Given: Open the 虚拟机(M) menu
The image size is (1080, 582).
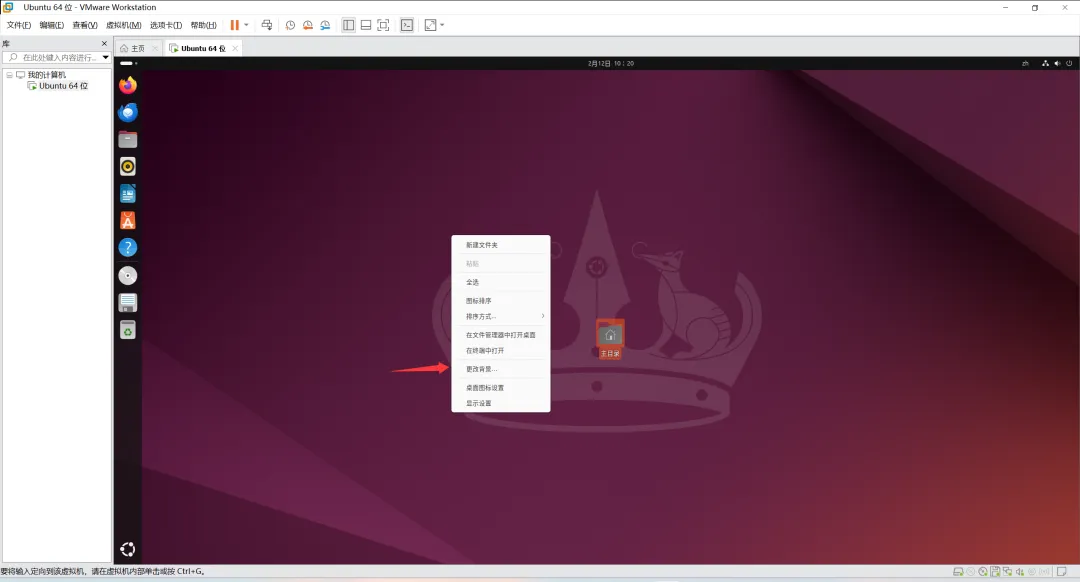Looking at the screenshot, I should click(x=123, y=25).
